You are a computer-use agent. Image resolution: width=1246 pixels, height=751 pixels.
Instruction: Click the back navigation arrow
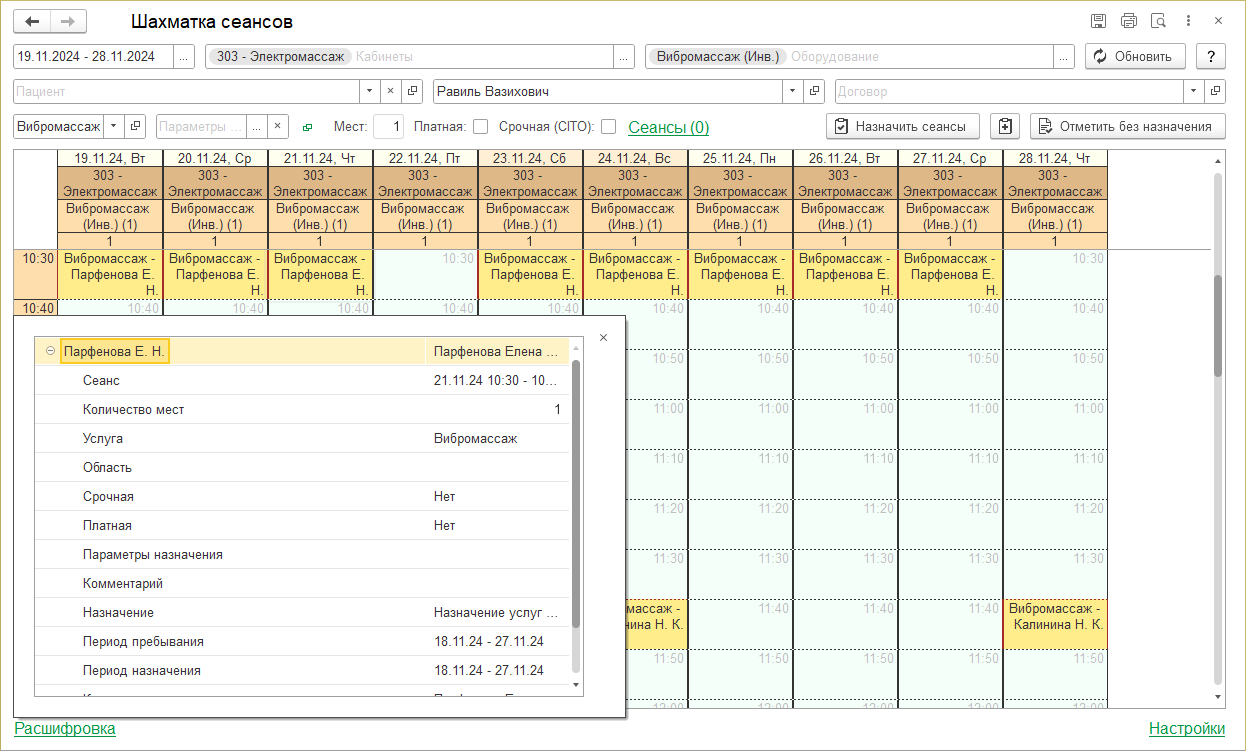[32, 21]
